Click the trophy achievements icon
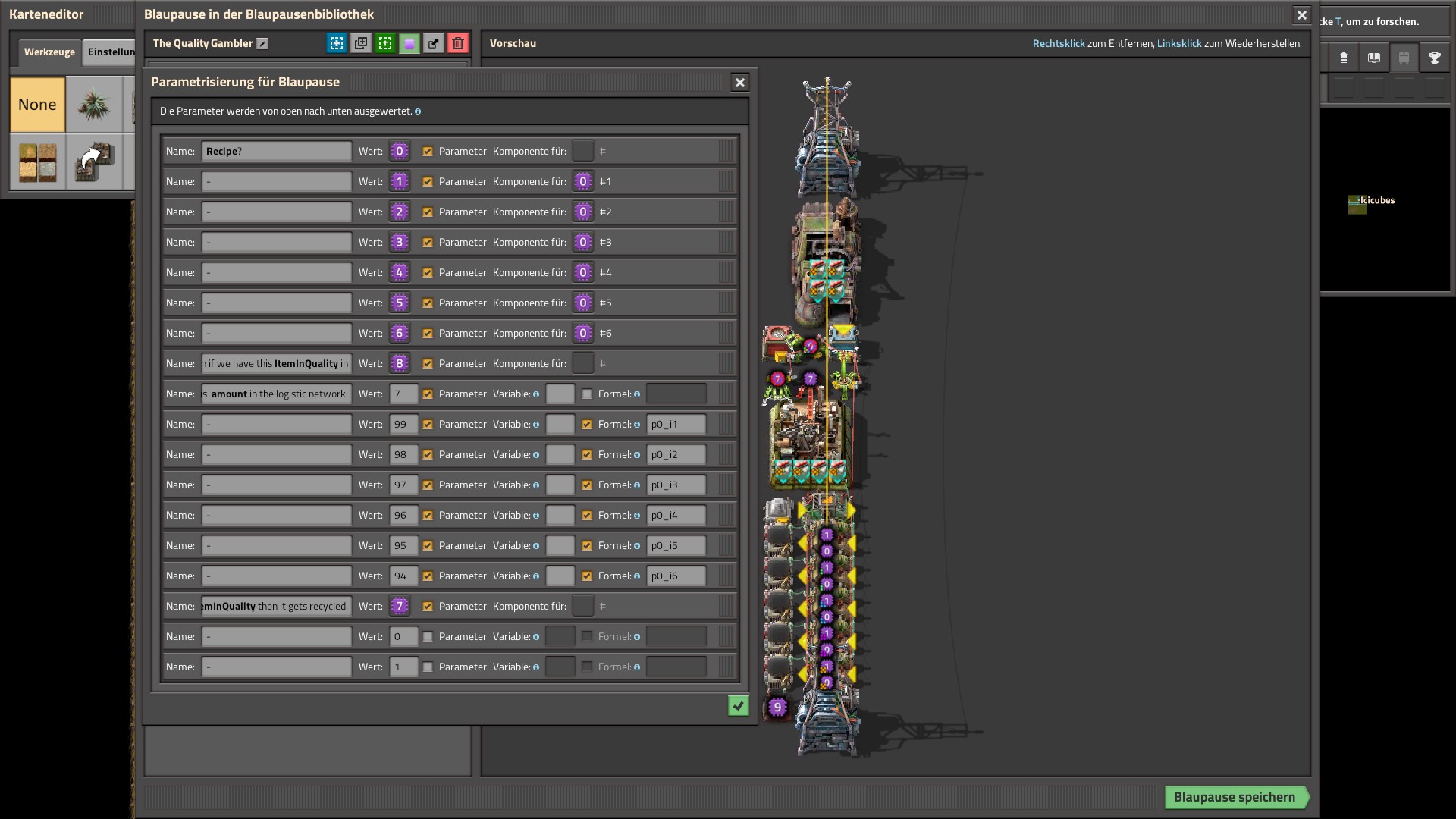This screenshot has height=819, width=1456. 1434,58
